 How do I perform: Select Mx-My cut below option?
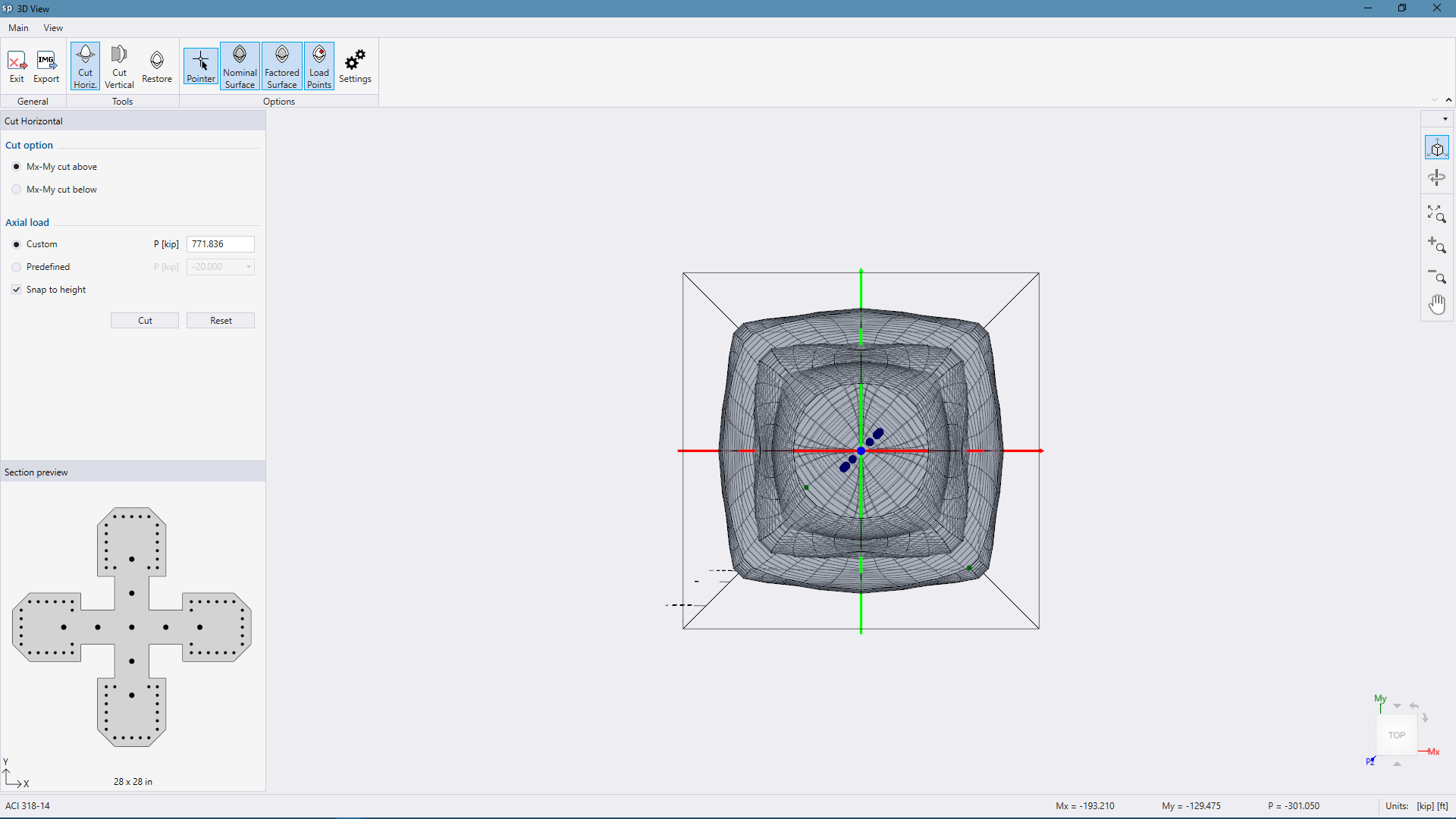point(17,190)
